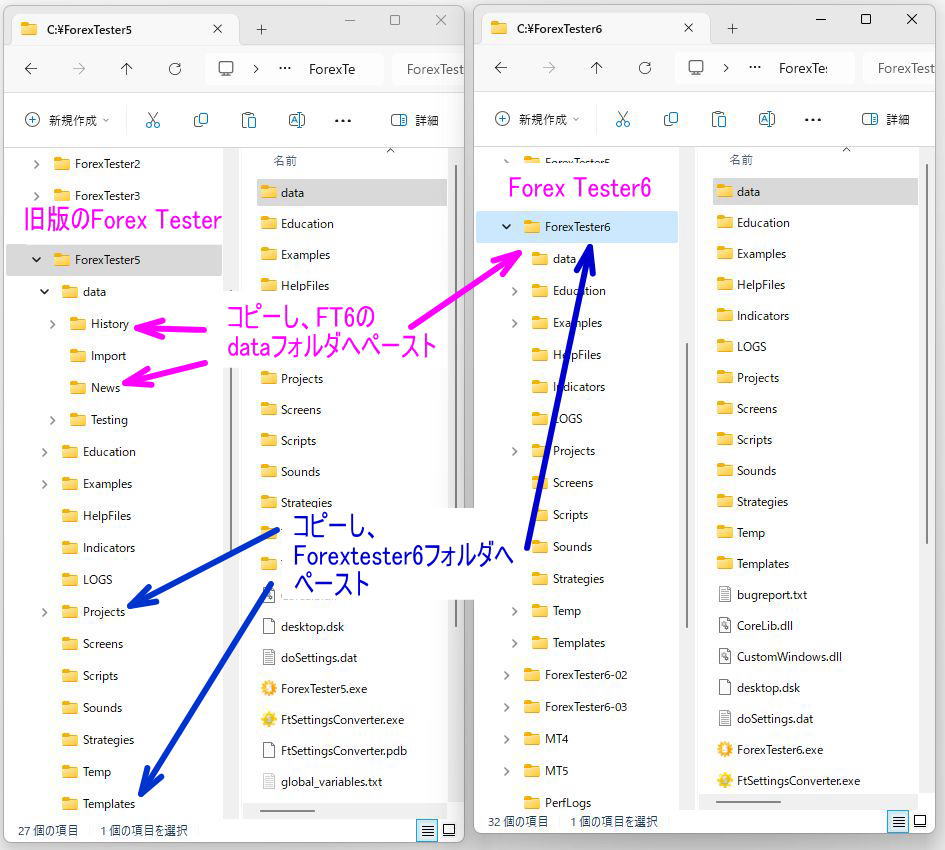
Task: Open ForexTester5.exe application file
Action: tap(323, 688)
